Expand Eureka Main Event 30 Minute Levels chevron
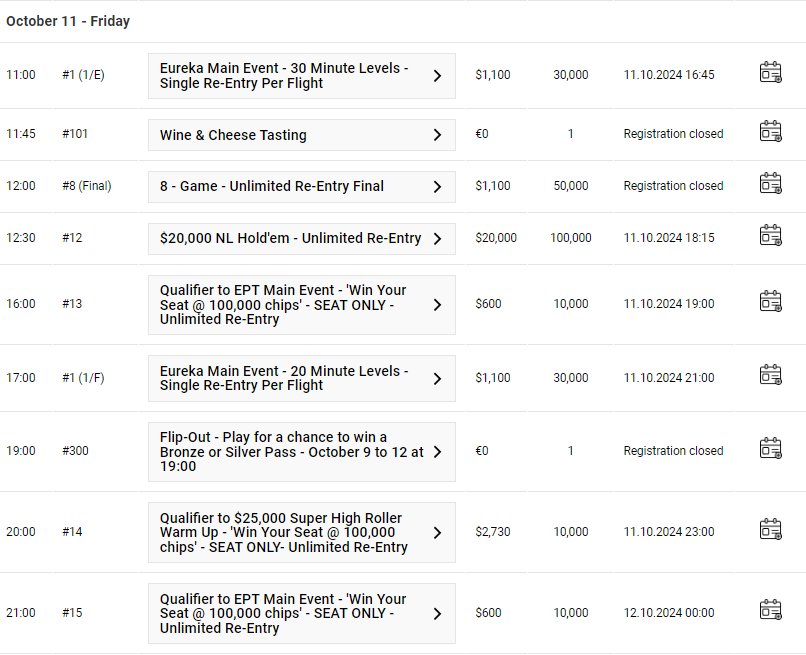 pos(437,76)
